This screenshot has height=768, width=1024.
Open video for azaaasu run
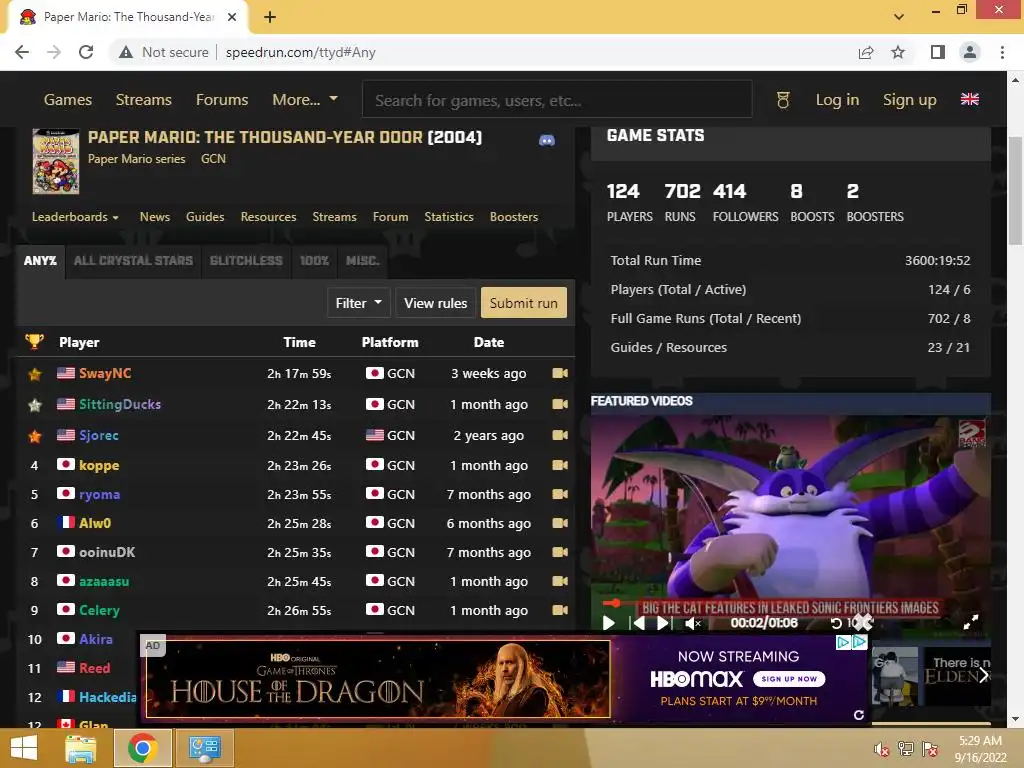(x=560, y=581)
